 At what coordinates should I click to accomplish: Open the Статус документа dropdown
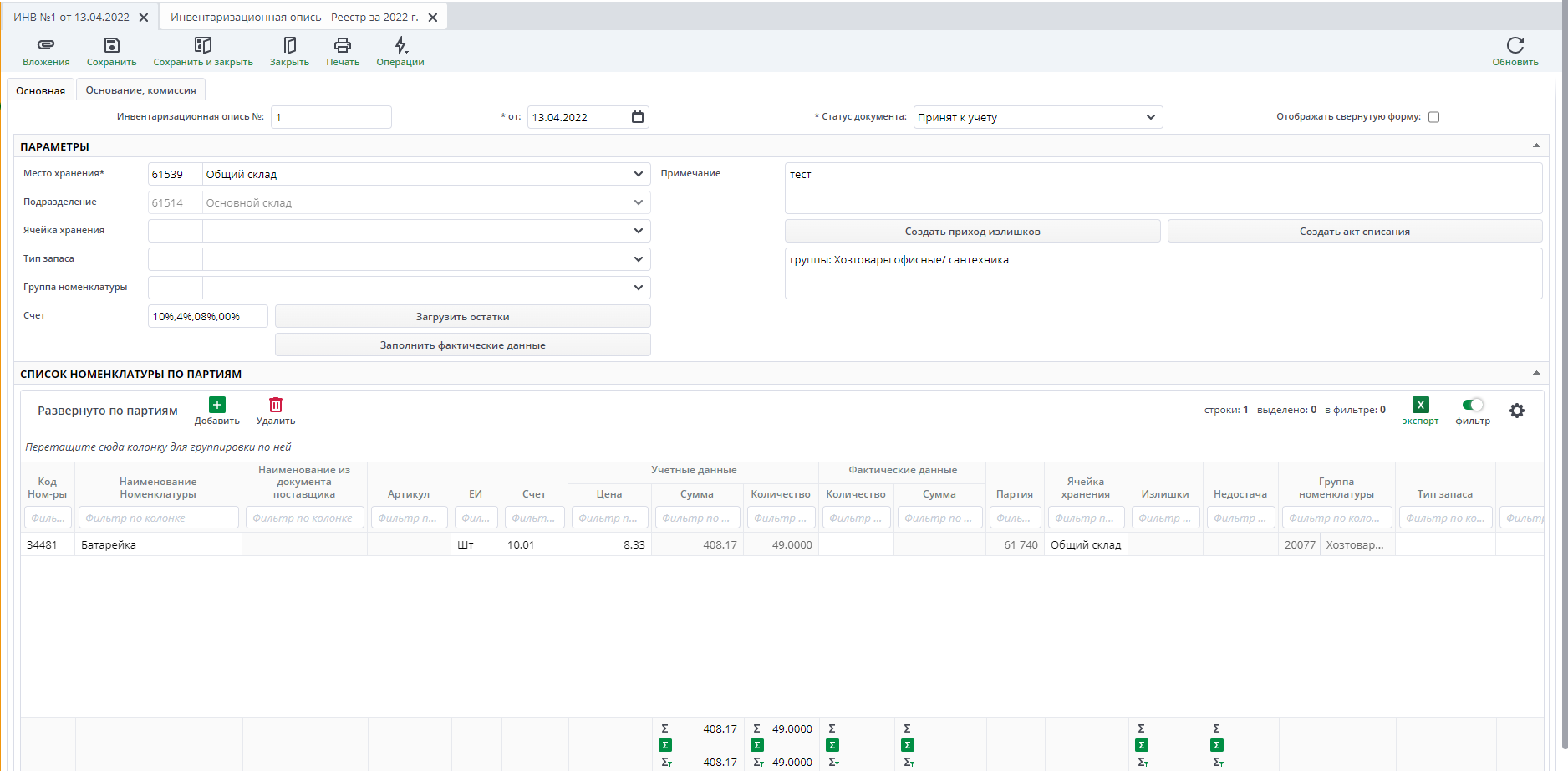coord(1150,117)
